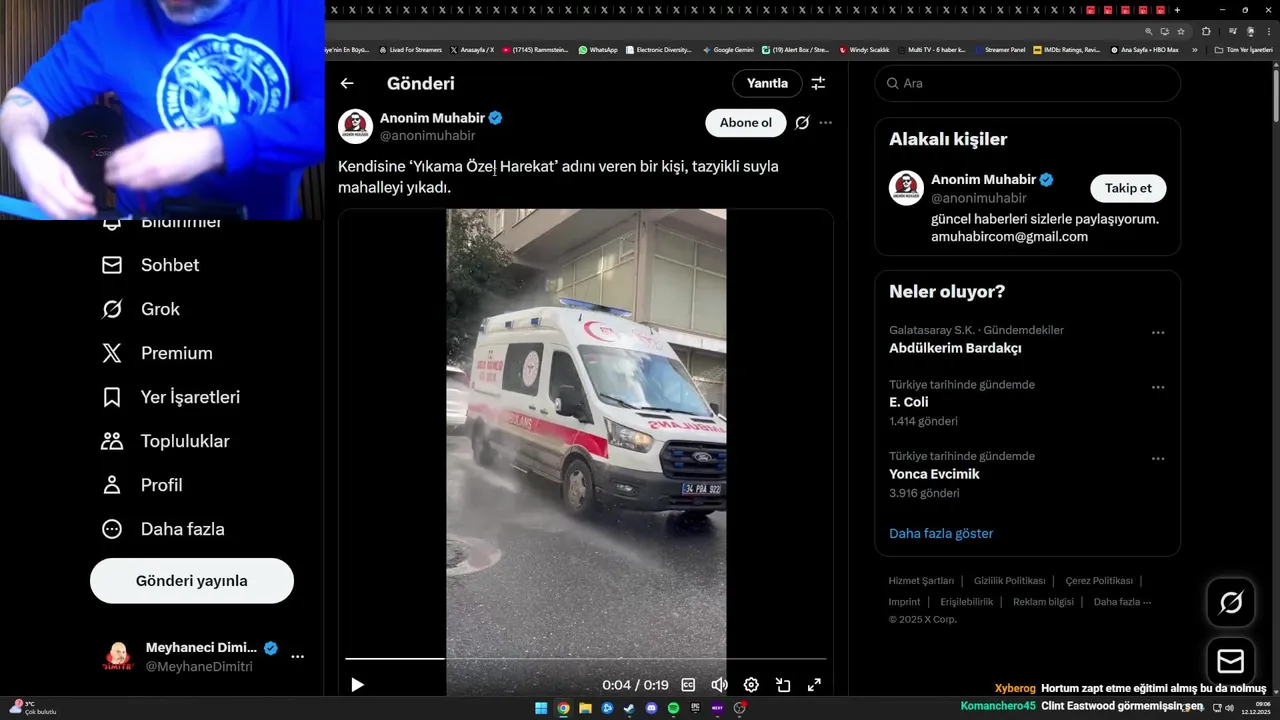The width and height of the screenshot is (1280, 720).
Task: Open Google Gemini bookmark
Action: click(728, 49)
